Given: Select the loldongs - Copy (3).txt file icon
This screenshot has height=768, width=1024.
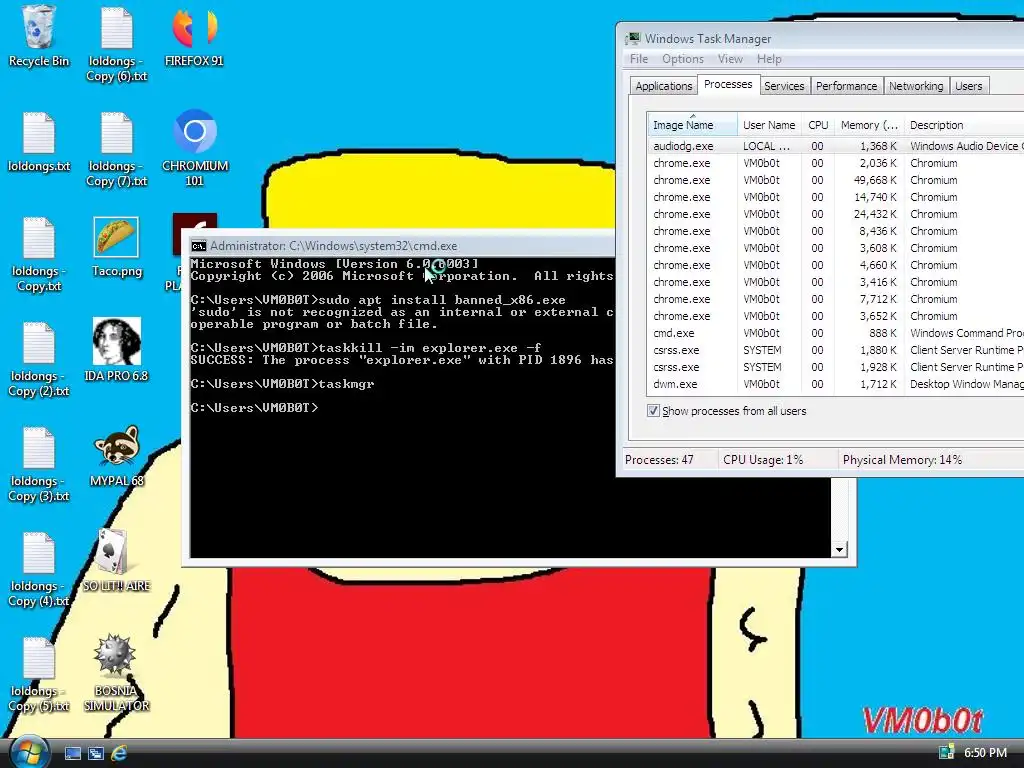Looking at the screenshot, I should 39,464.
